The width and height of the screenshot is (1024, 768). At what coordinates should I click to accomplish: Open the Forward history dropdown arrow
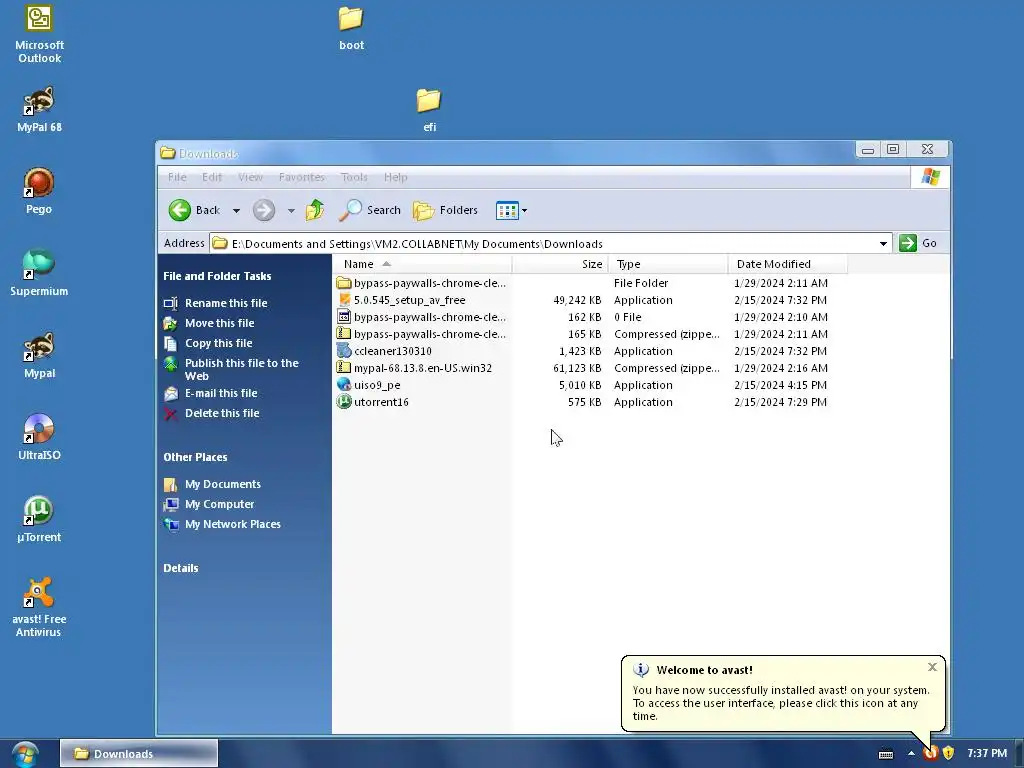coord(291,210)
